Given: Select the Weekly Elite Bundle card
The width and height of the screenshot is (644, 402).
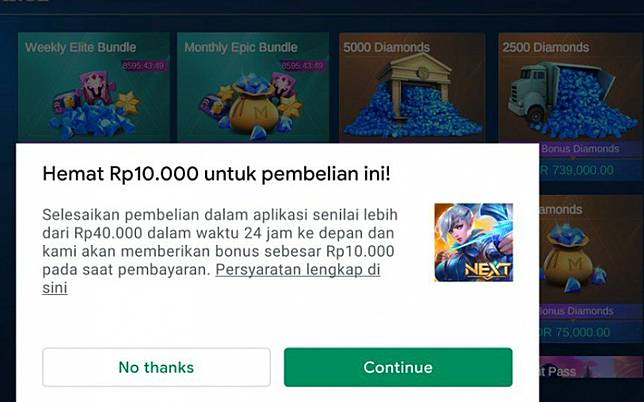Looking at the screenshot, I should pyautogui.click(x=94, y=87).
